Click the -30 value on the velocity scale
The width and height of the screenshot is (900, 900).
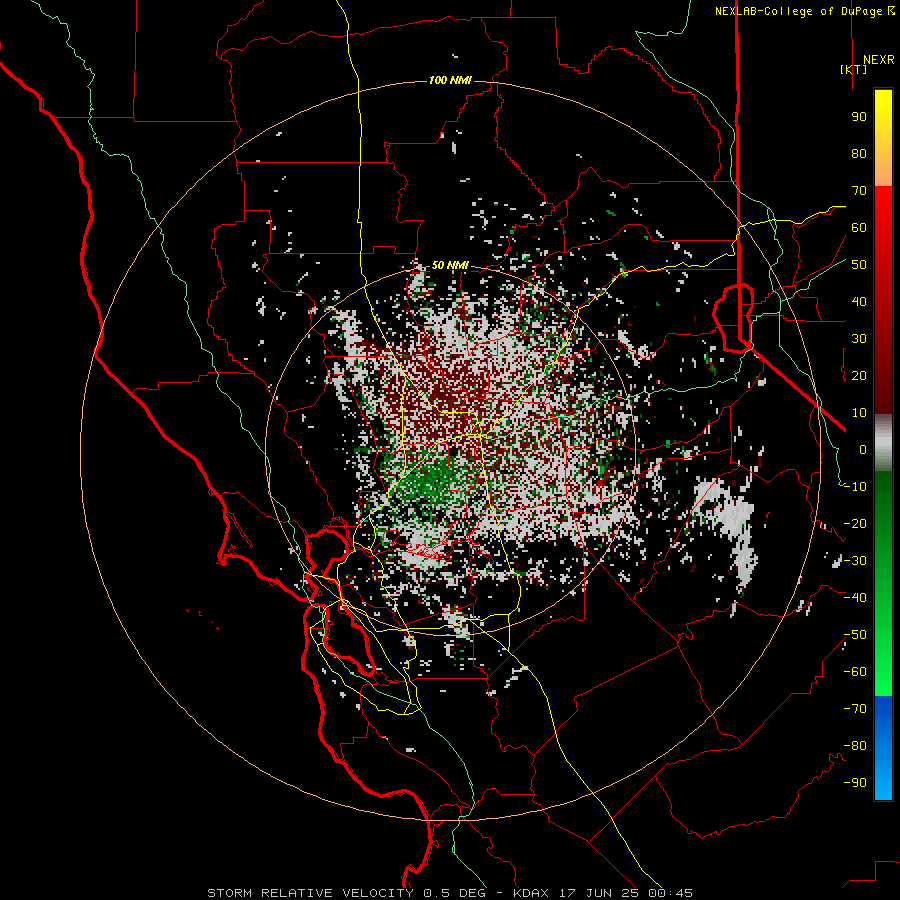[x=855, y=561]
